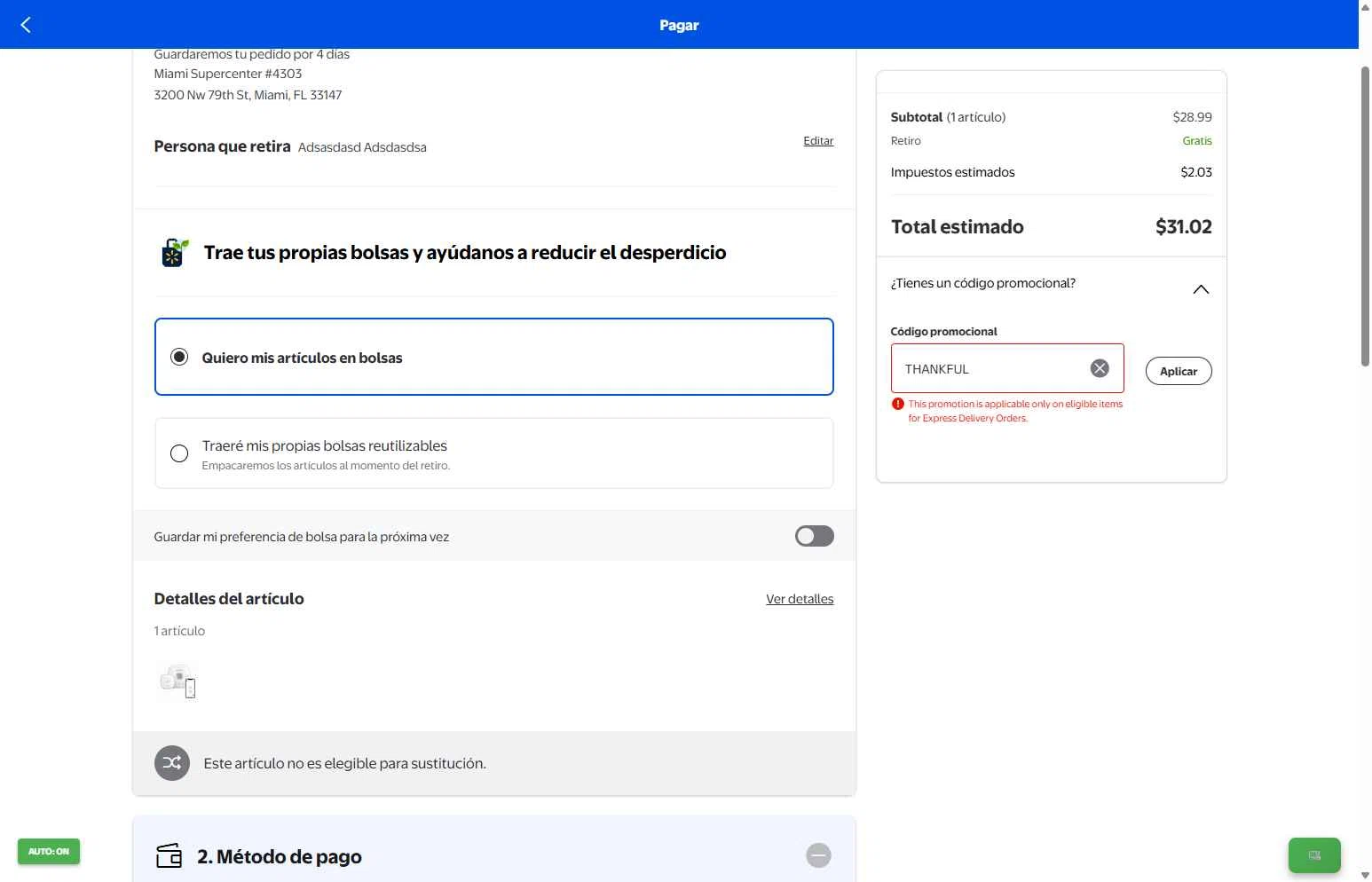Open Editar for pickup person

[818, 141]
